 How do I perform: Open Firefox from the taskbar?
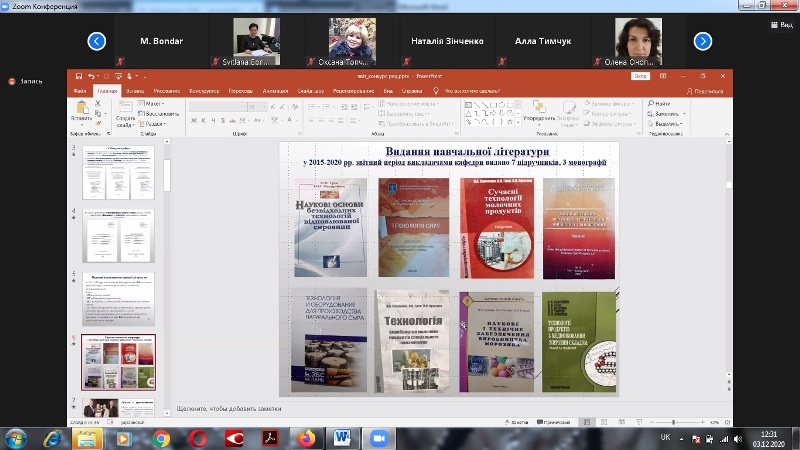(306, 438)
